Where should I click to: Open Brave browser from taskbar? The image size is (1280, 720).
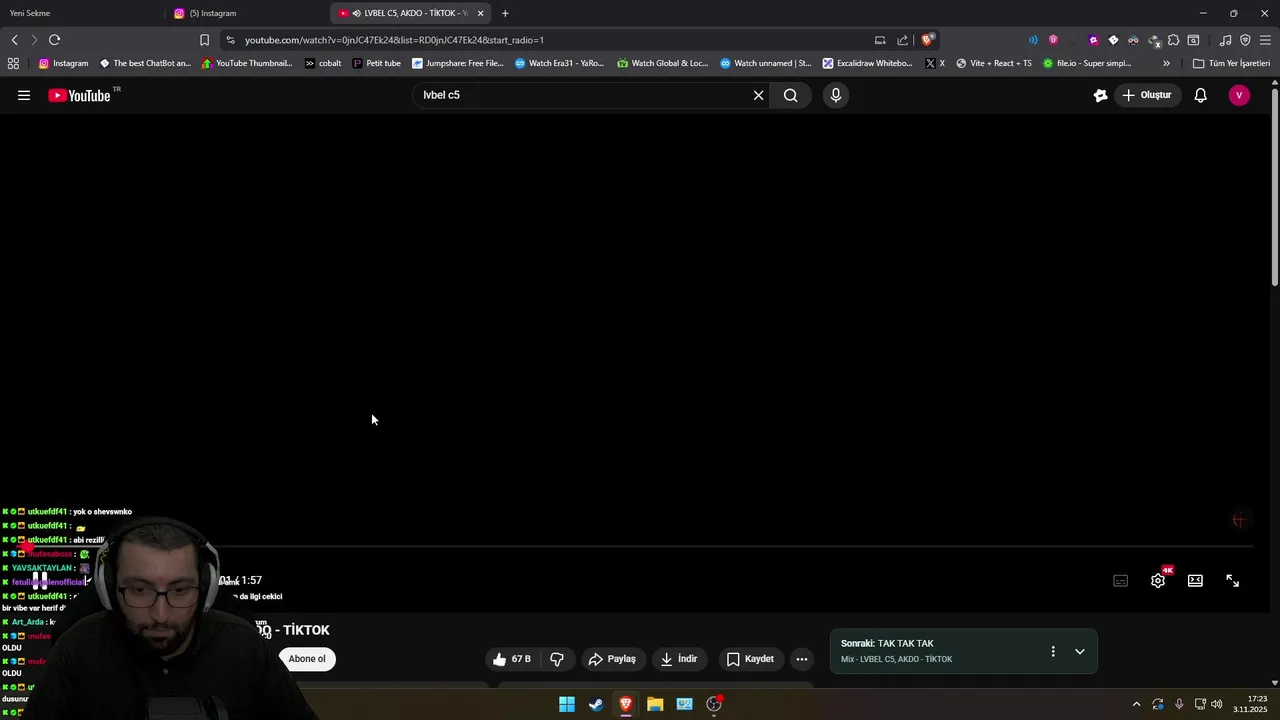pyautogui.click(x=626, y=704)
